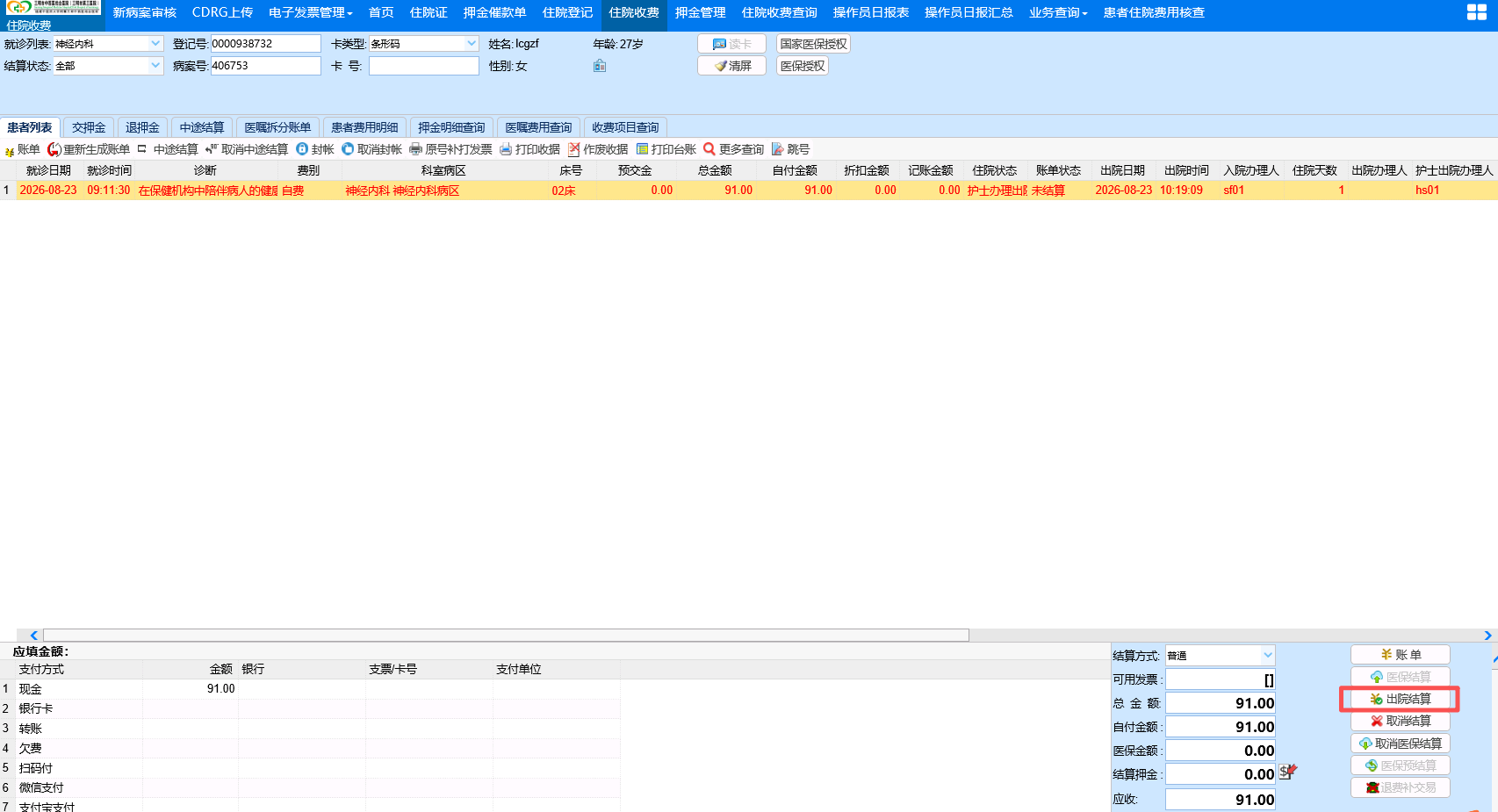The width and height of the screenshot is (1498, 812).
Task: Click the horizontal scrollbar under patient list
Action: [x=506, y=635]
